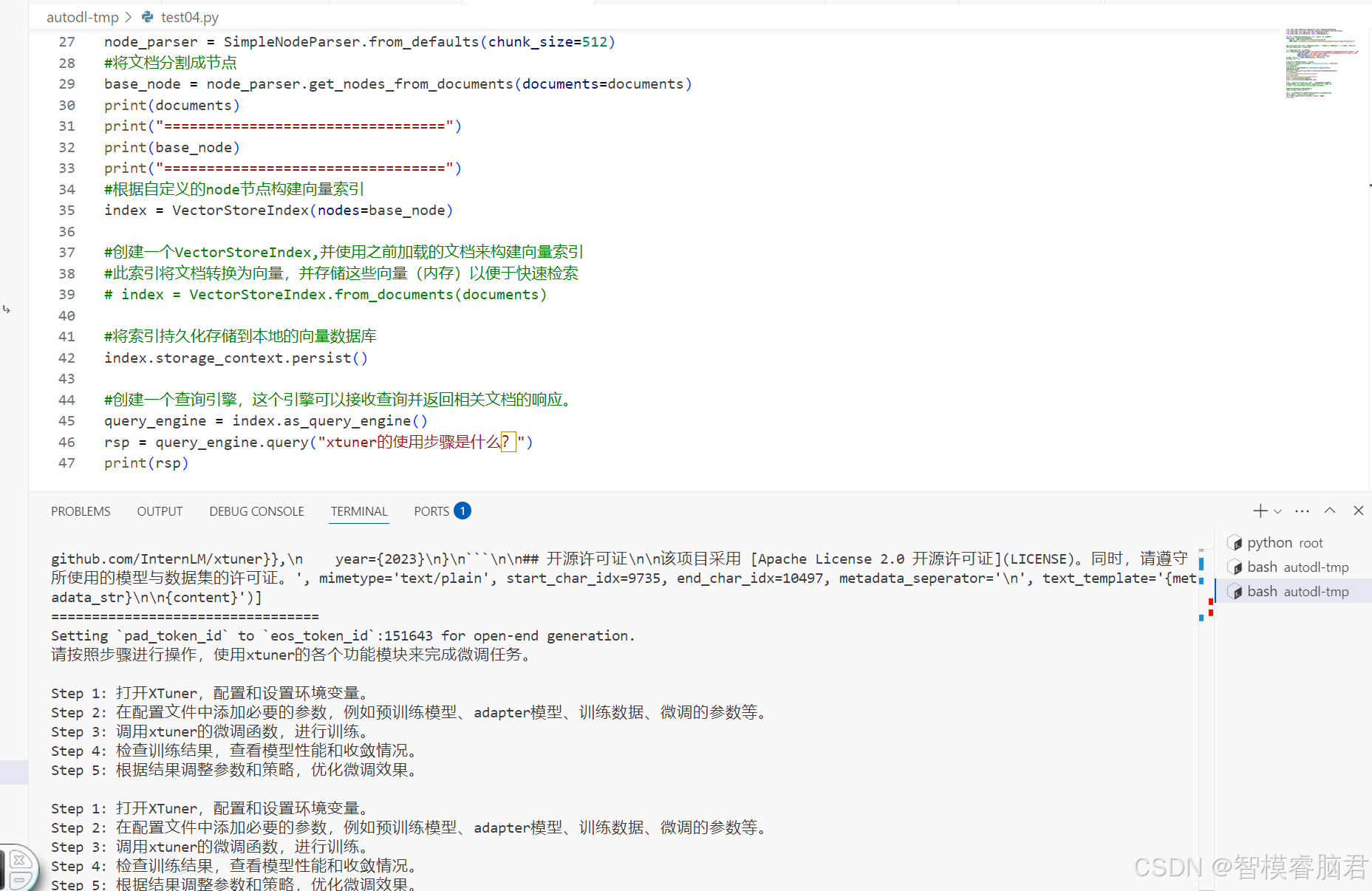Open the PORTS tab

tap(431, 511)
